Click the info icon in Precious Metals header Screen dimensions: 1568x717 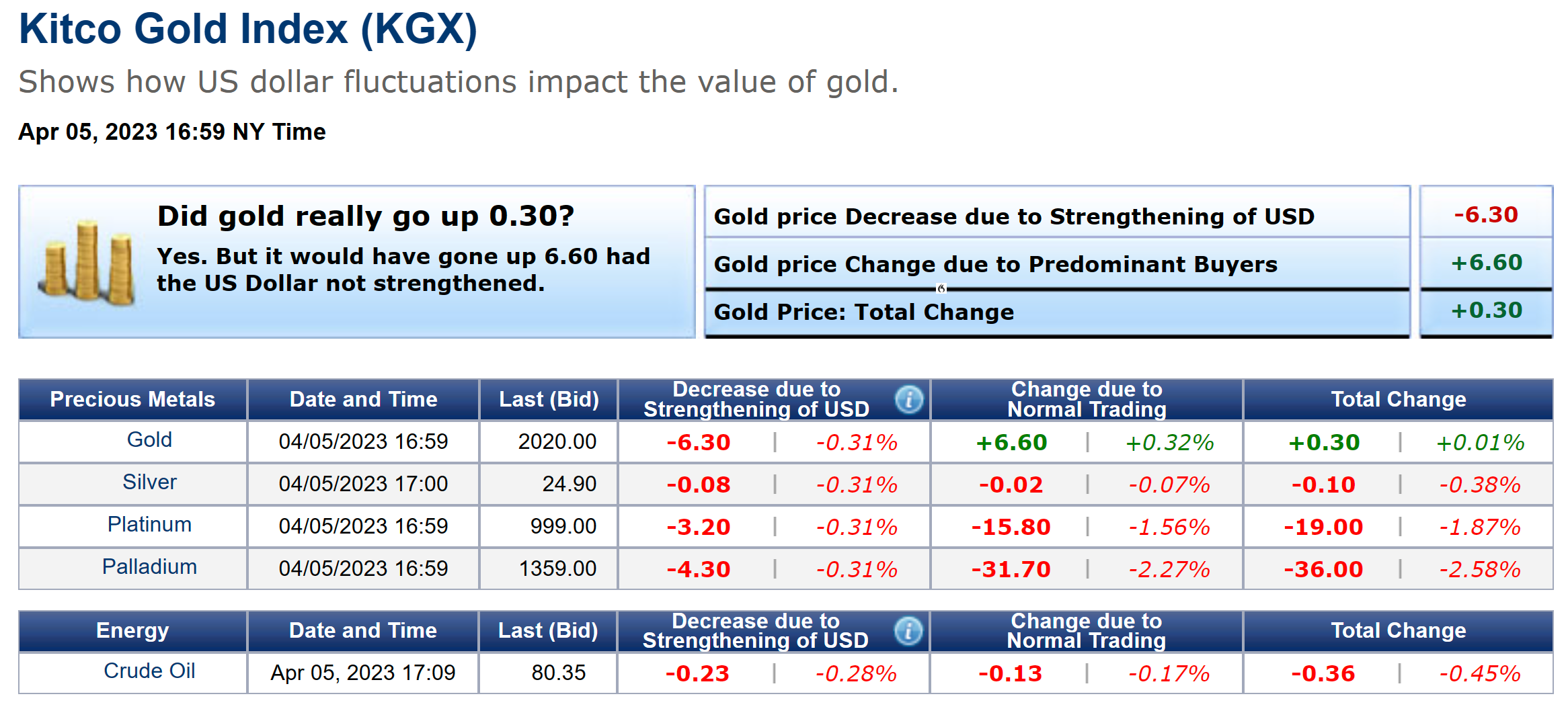909,400
